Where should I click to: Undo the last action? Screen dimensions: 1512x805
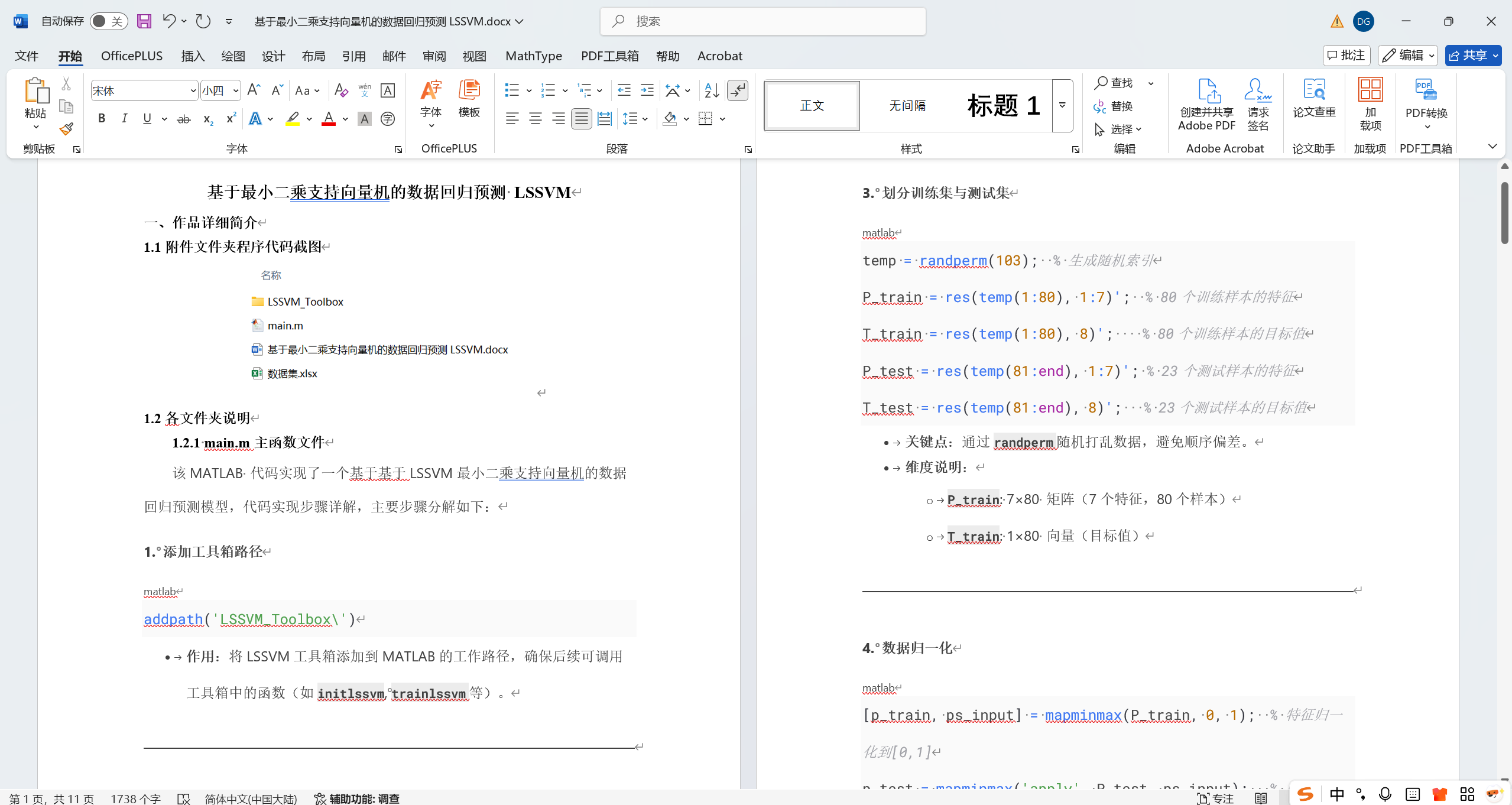tap(169, 21)
